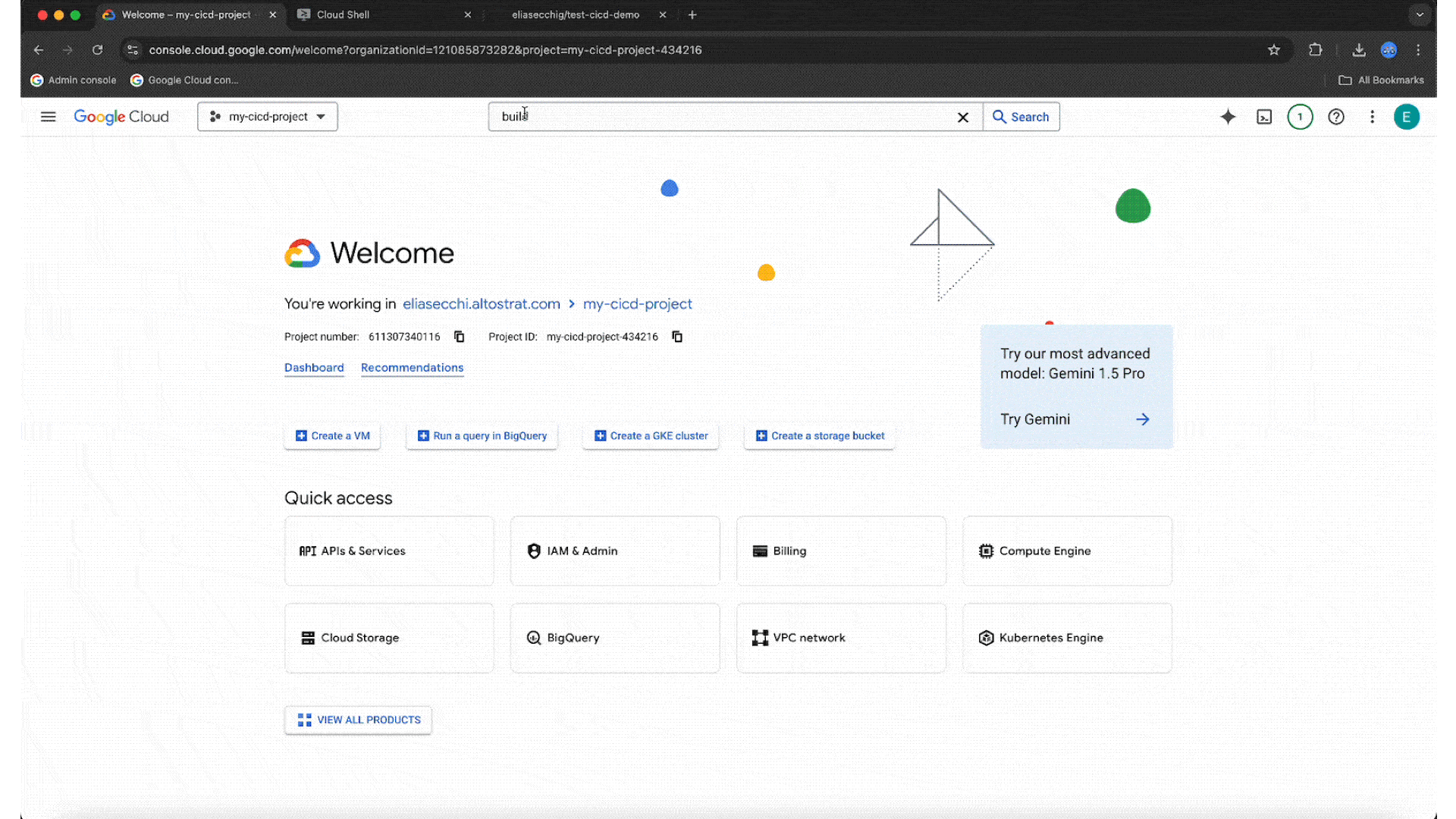The height and width of the screenshot is (819, 1456).
Task: Open the eliasecchi.altostrat.com organization link
Action: point(482,304)
